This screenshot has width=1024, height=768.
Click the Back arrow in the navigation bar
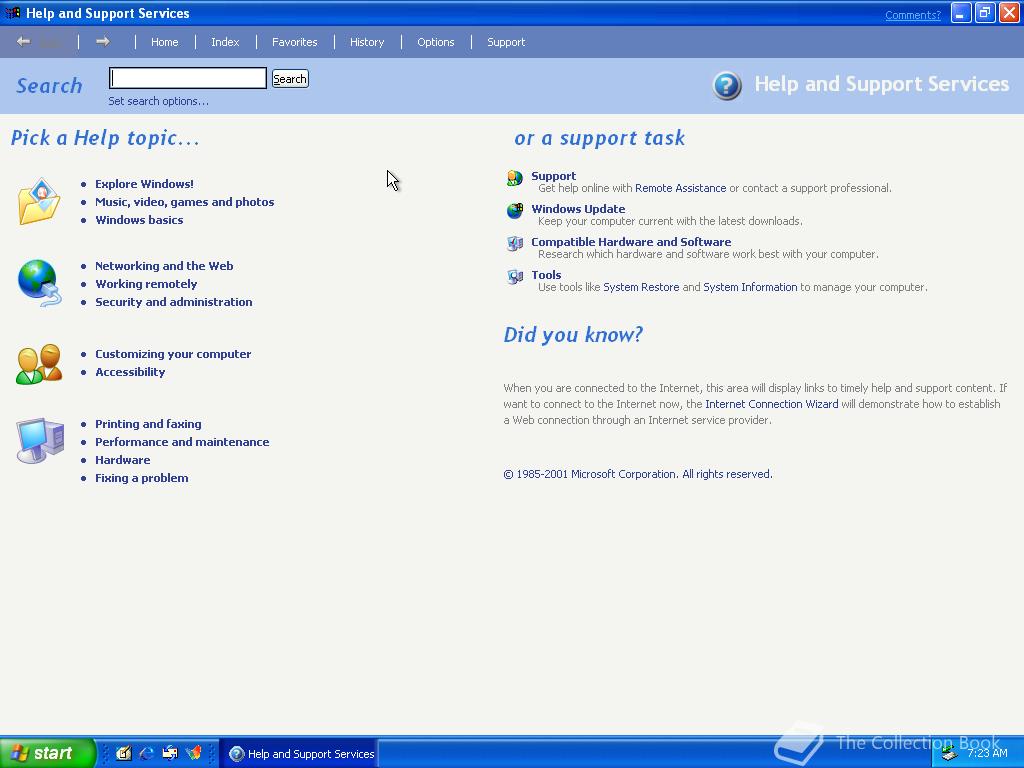[24, 42]
